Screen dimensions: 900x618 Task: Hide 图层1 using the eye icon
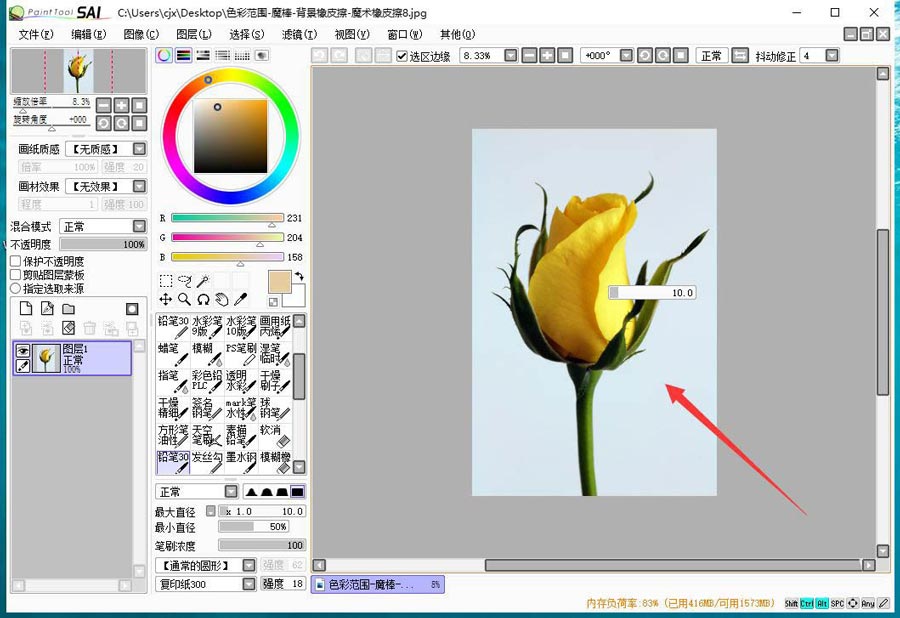pyautogui.click(x=22, y=351)
